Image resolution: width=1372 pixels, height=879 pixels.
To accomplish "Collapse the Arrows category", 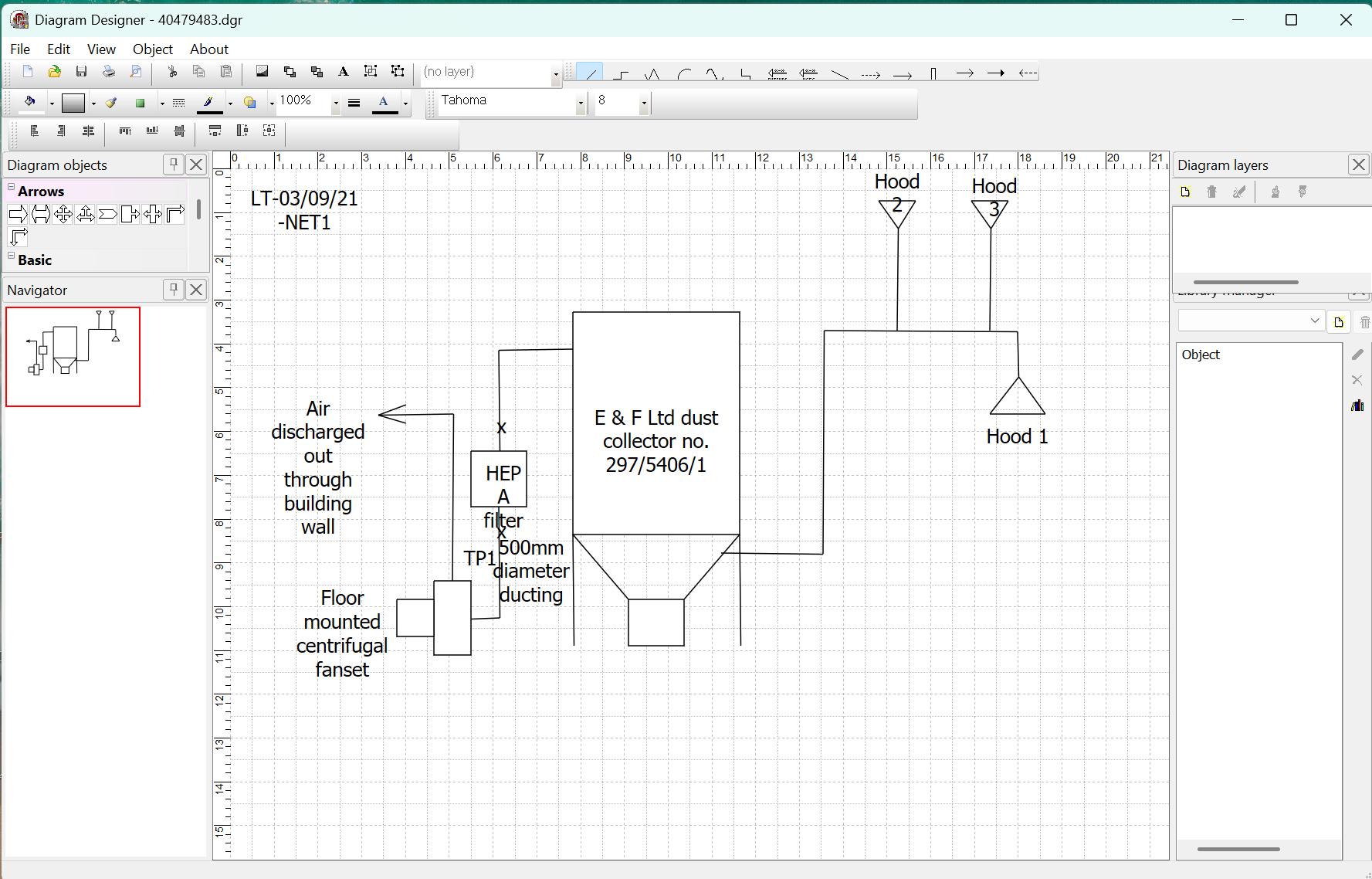I will pos(12,187).
